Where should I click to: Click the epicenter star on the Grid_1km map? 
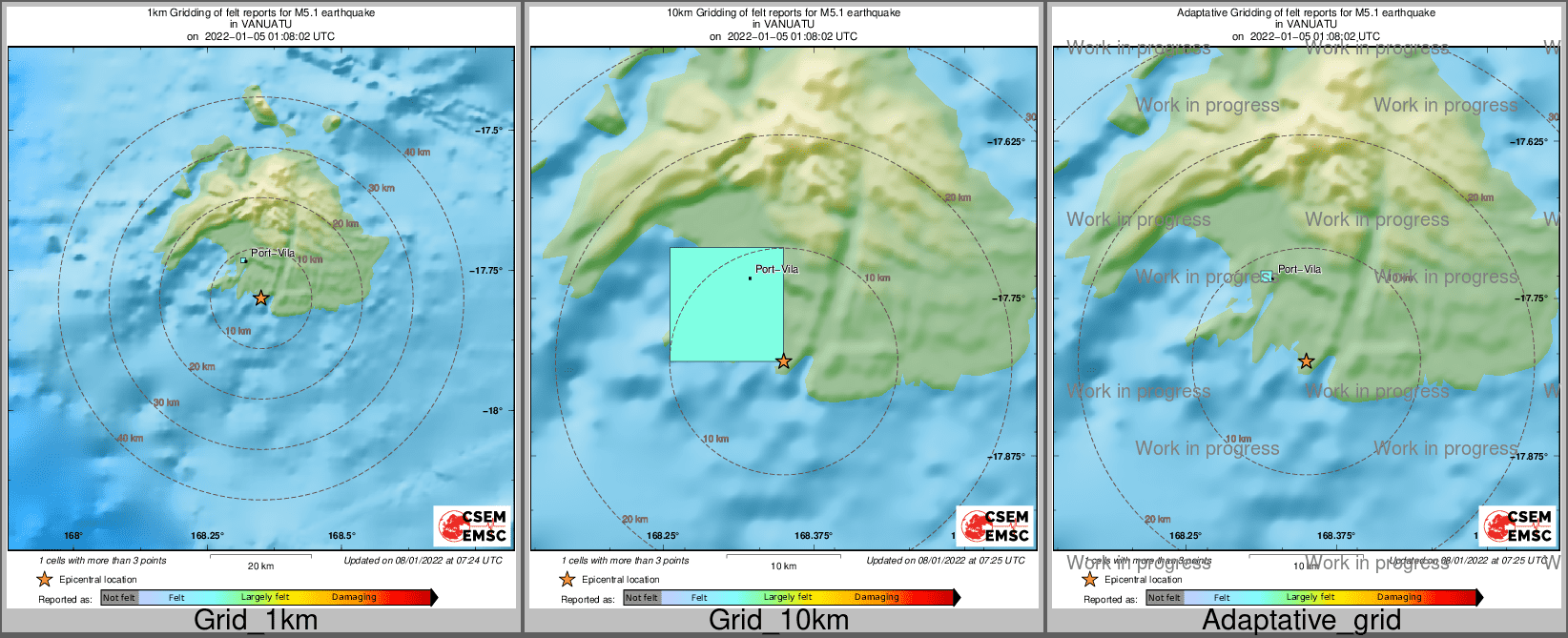point(261,298)
